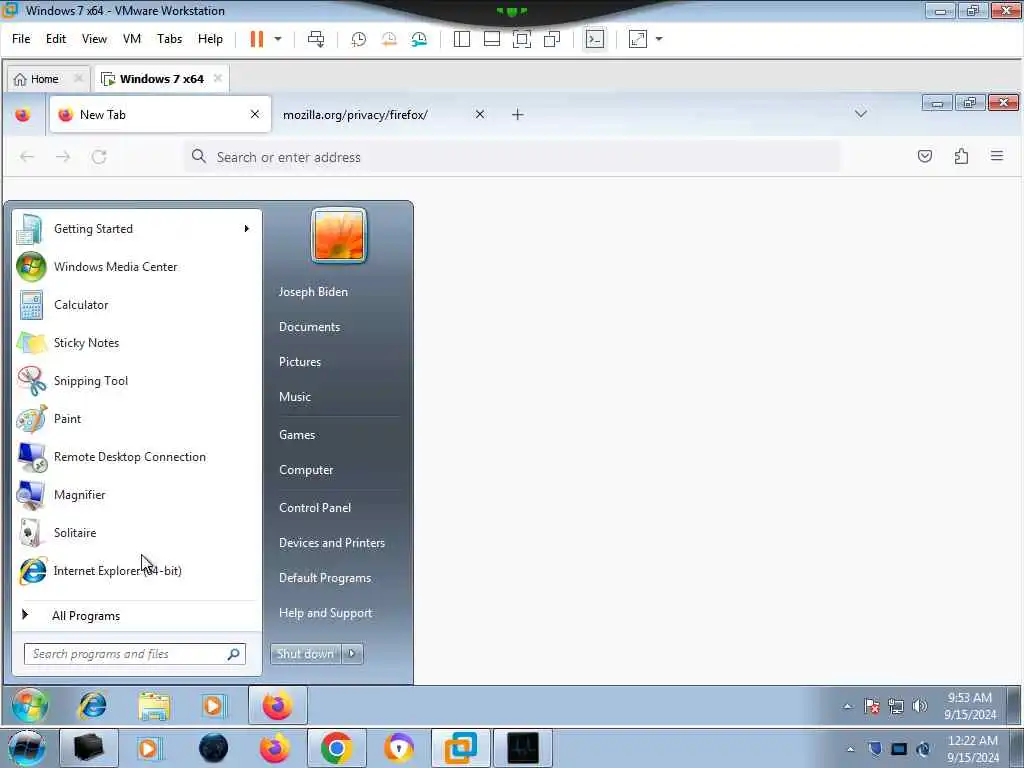Click the Search programs and files box
1024x768 pixels.
[135, 654]
